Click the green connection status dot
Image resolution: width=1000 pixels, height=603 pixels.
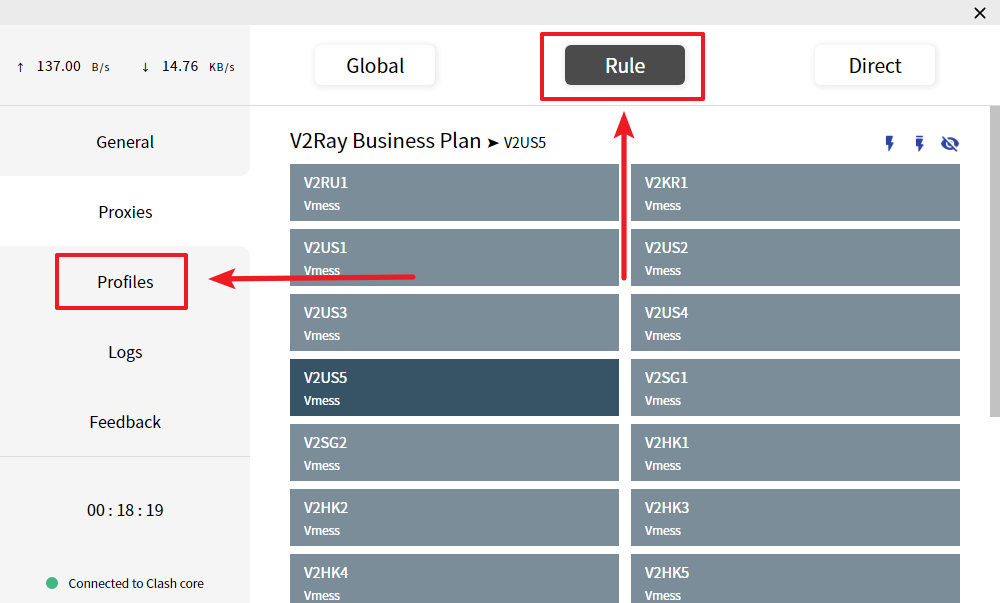(52, 583)
